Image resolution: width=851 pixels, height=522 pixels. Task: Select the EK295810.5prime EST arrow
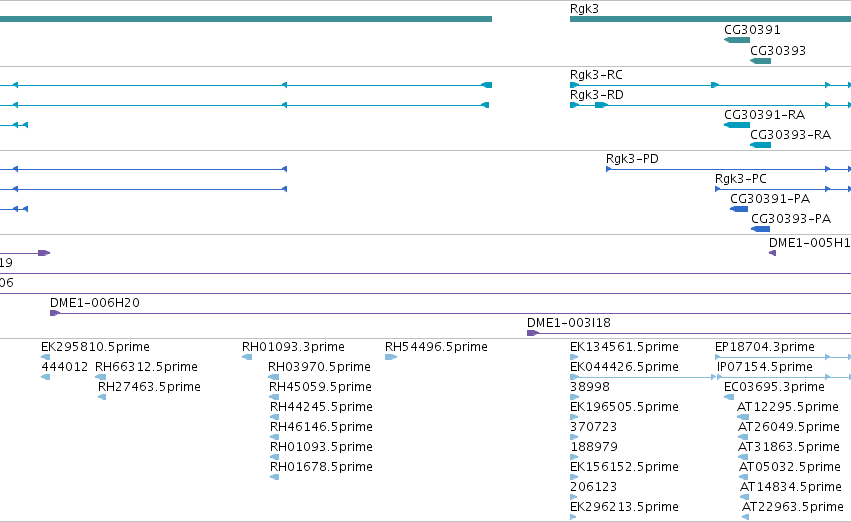click(x=46, y=357)
